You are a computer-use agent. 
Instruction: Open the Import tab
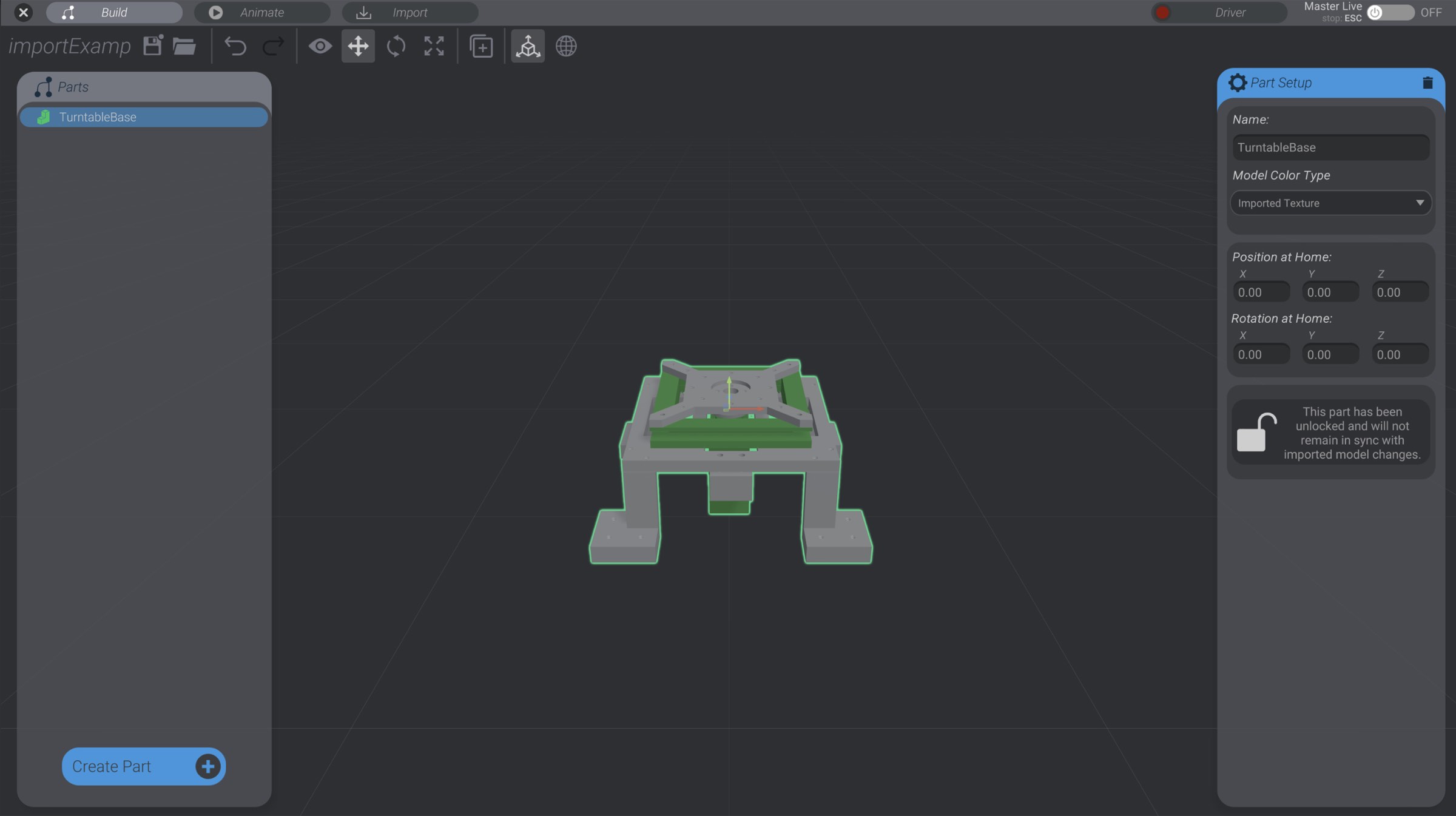(409, 12)
